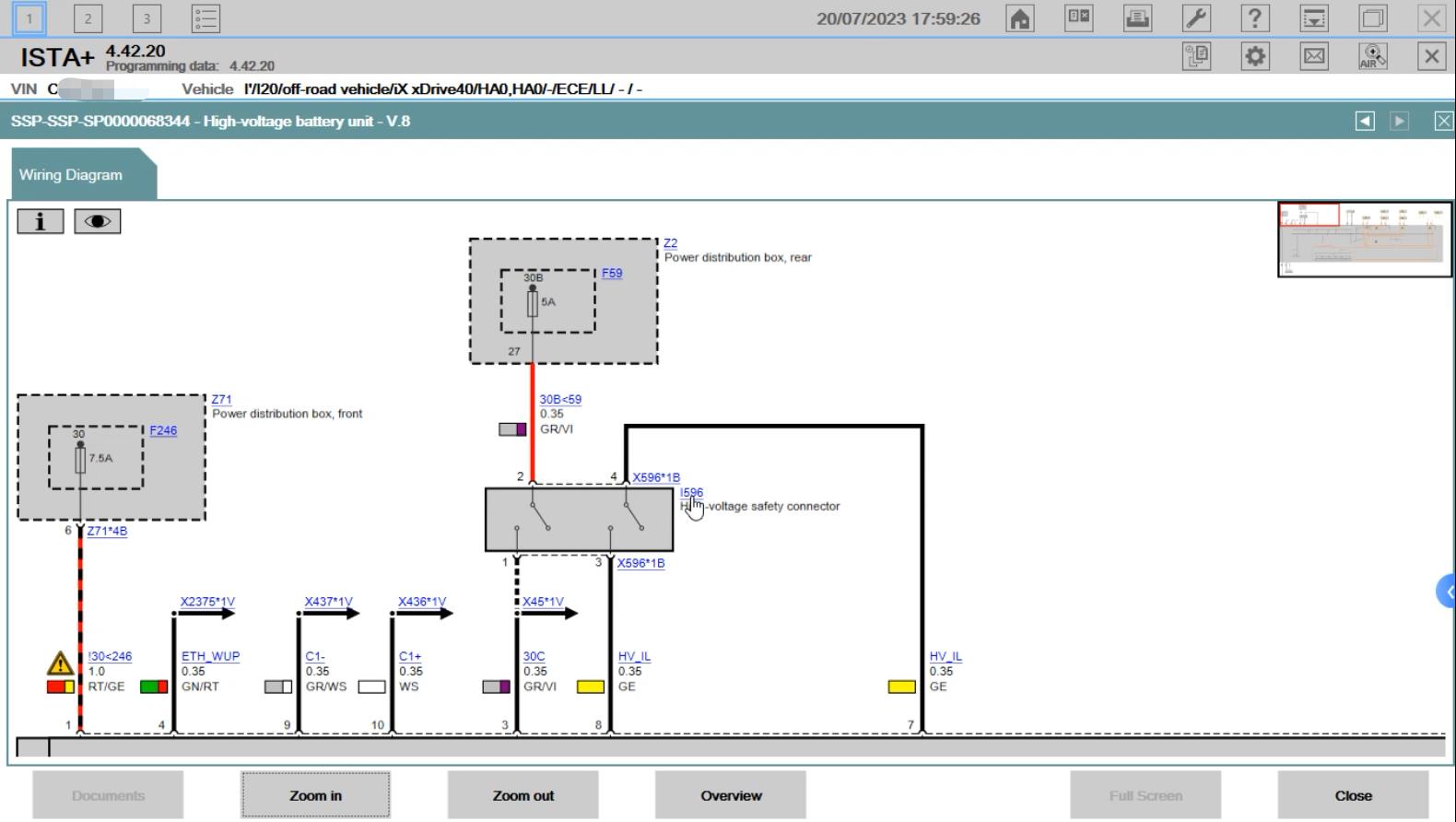Click the HV_IL link at pin 7
This screenshot has height=822, width=1456.
pyautogui.click(x=945, y=656)
